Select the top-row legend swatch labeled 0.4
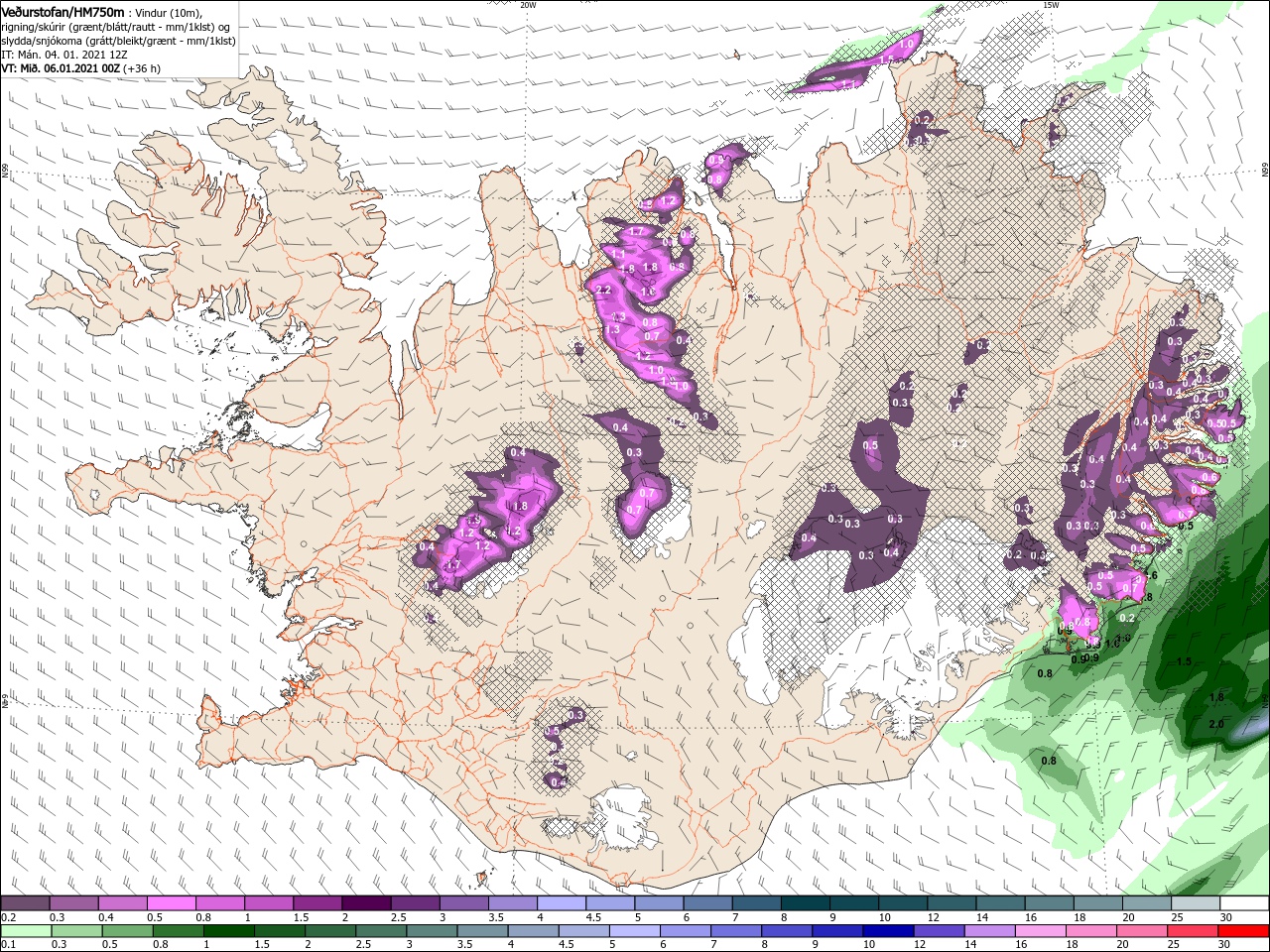Screen dimensions: 1270x952 click(122, 903)
